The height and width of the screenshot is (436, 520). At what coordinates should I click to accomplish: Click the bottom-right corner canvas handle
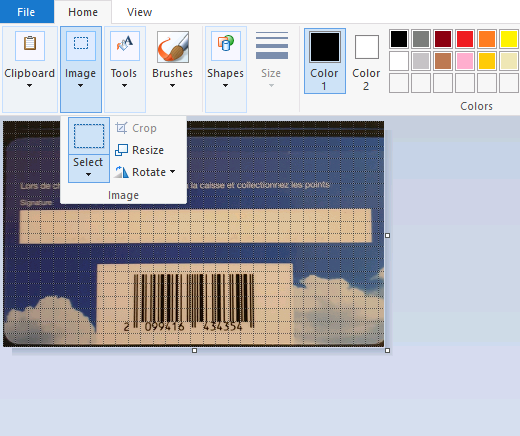click(x=387, y=350)
